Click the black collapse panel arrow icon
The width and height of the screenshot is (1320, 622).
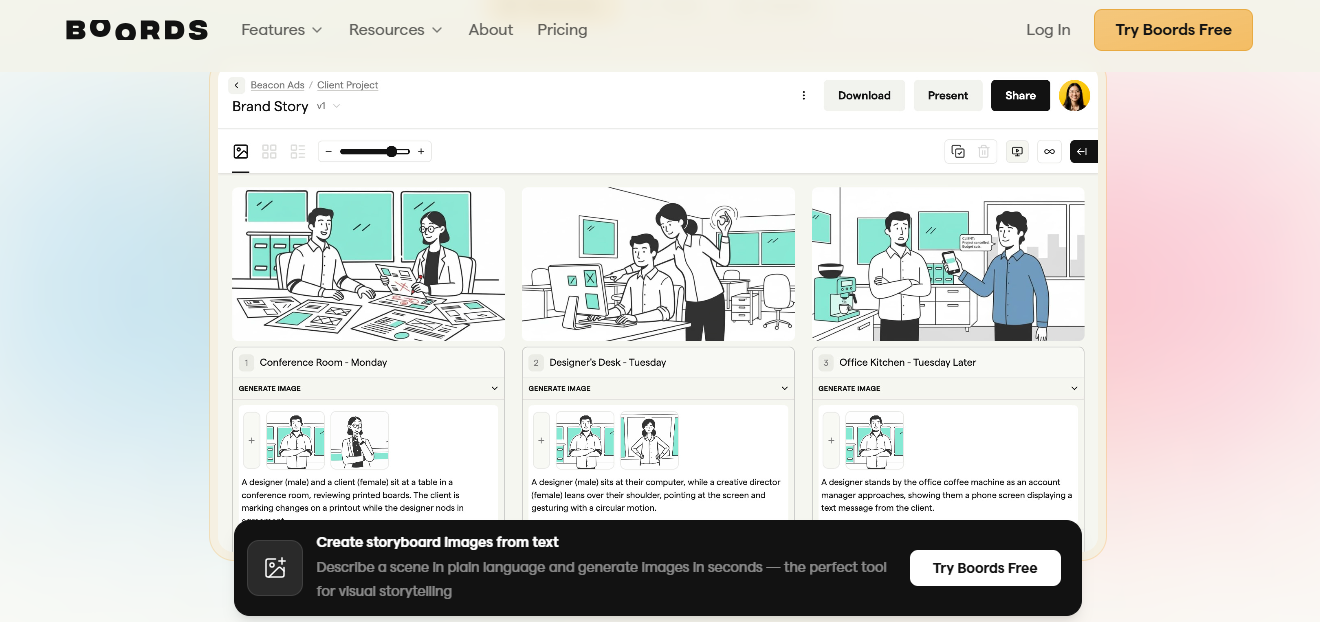(x=1083, y=152)
